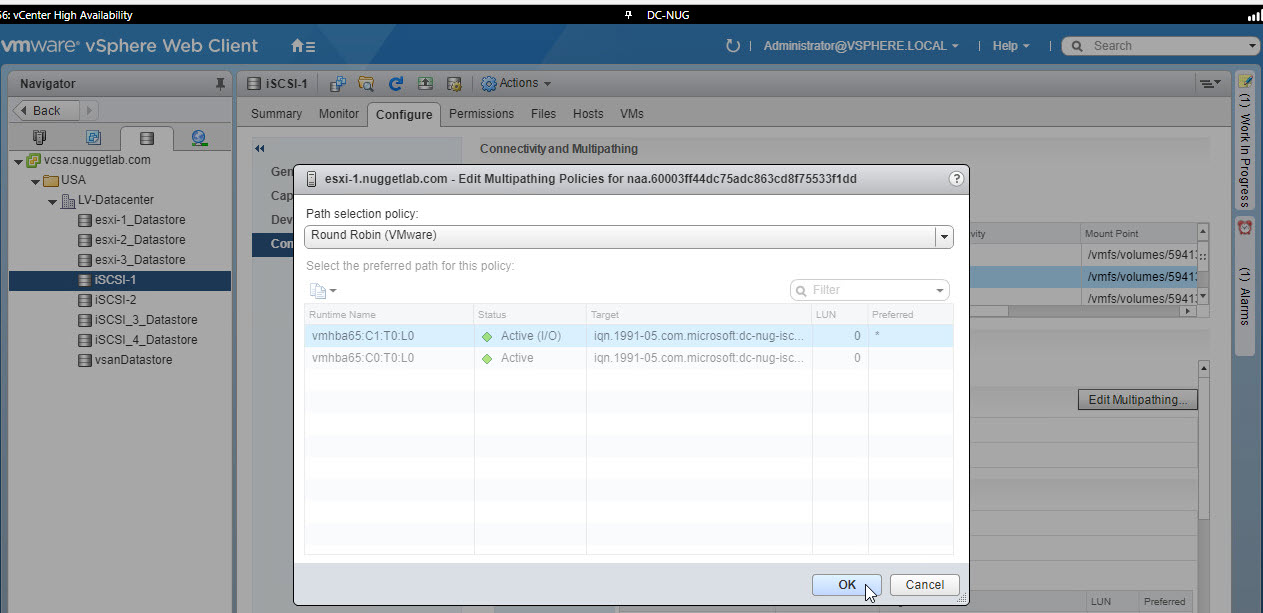Expand the Administrator@VSPHERE.LOCAL user menu
The height and width of the screenshot is (613, 1263).
[x=860, y=46]
